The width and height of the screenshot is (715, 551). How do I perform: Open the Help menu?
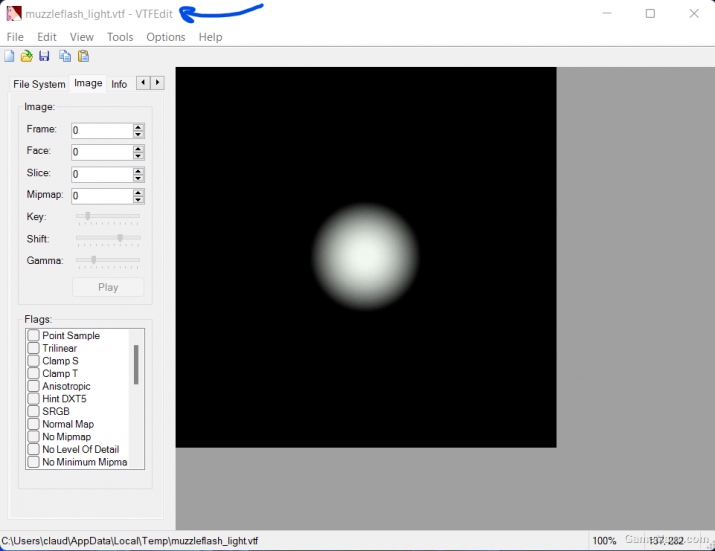[x=210, y=37]
